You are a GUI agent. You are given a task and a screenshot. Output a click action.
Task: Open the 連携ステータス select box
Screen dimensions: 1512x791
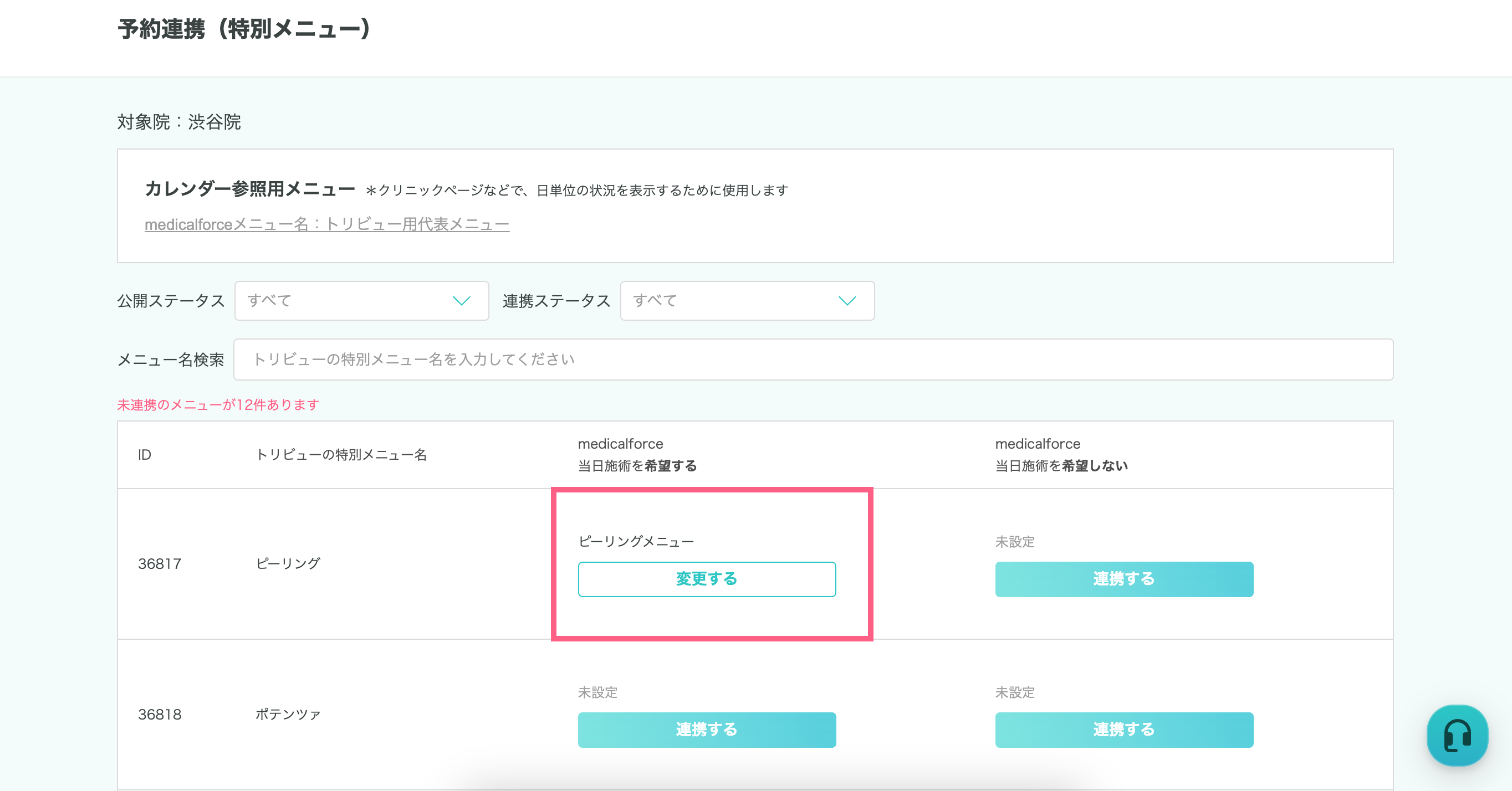coord(747,301)
